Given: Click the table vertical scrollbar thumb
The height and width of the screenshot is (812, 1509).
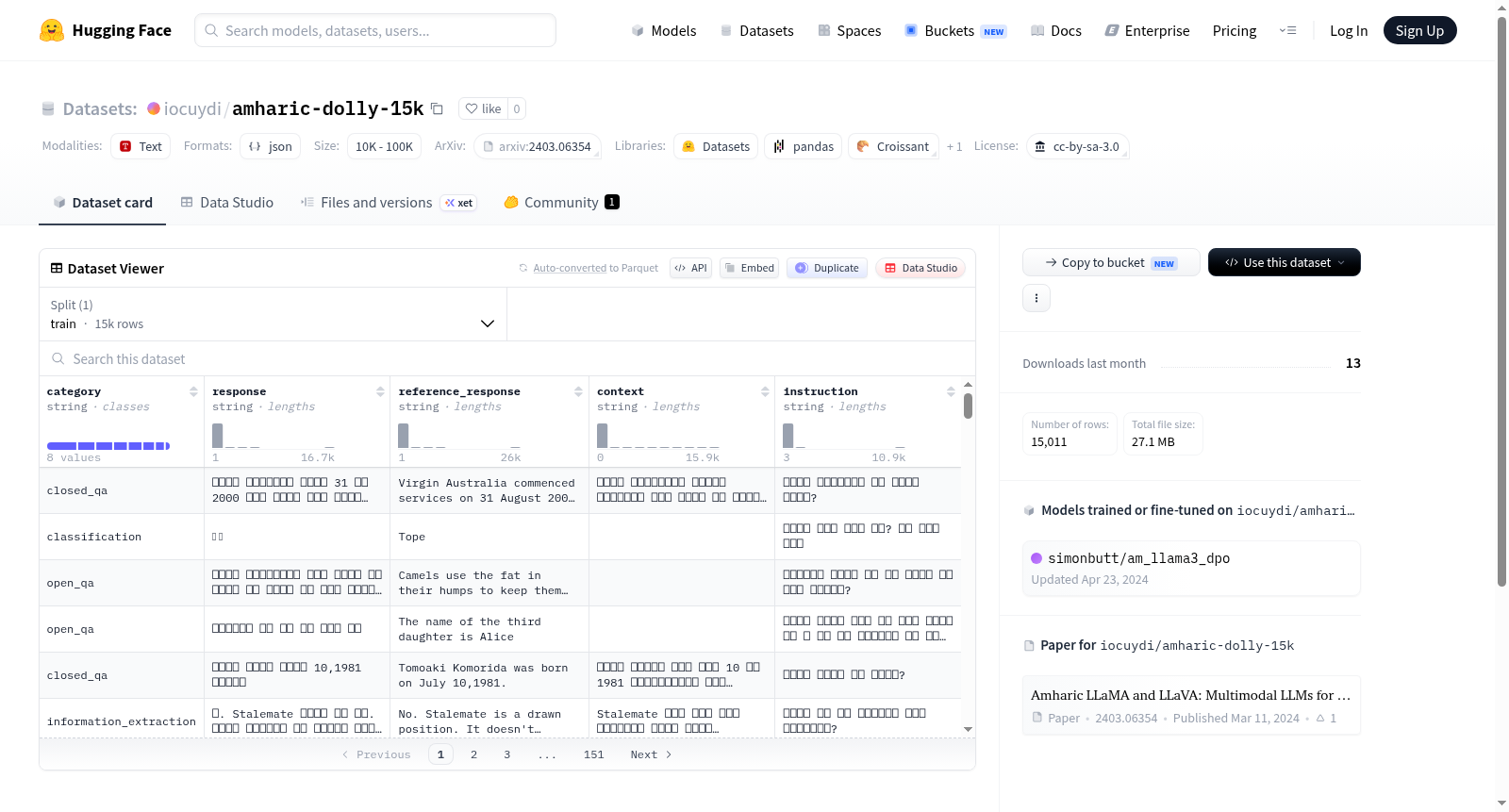Looking at the screenshot, I should 968,406.
